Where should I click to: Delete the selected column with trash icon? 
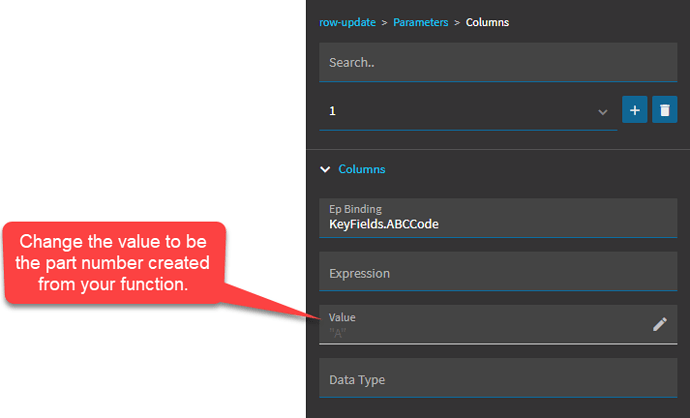click(x=664, y=110)
